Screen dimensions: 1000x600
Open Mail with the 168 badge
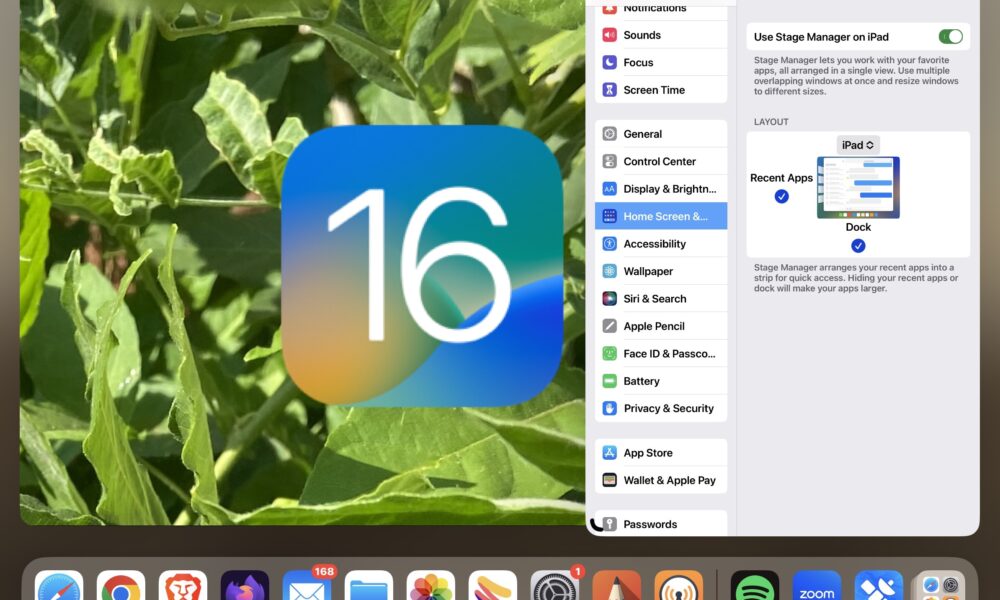[307, 587]
